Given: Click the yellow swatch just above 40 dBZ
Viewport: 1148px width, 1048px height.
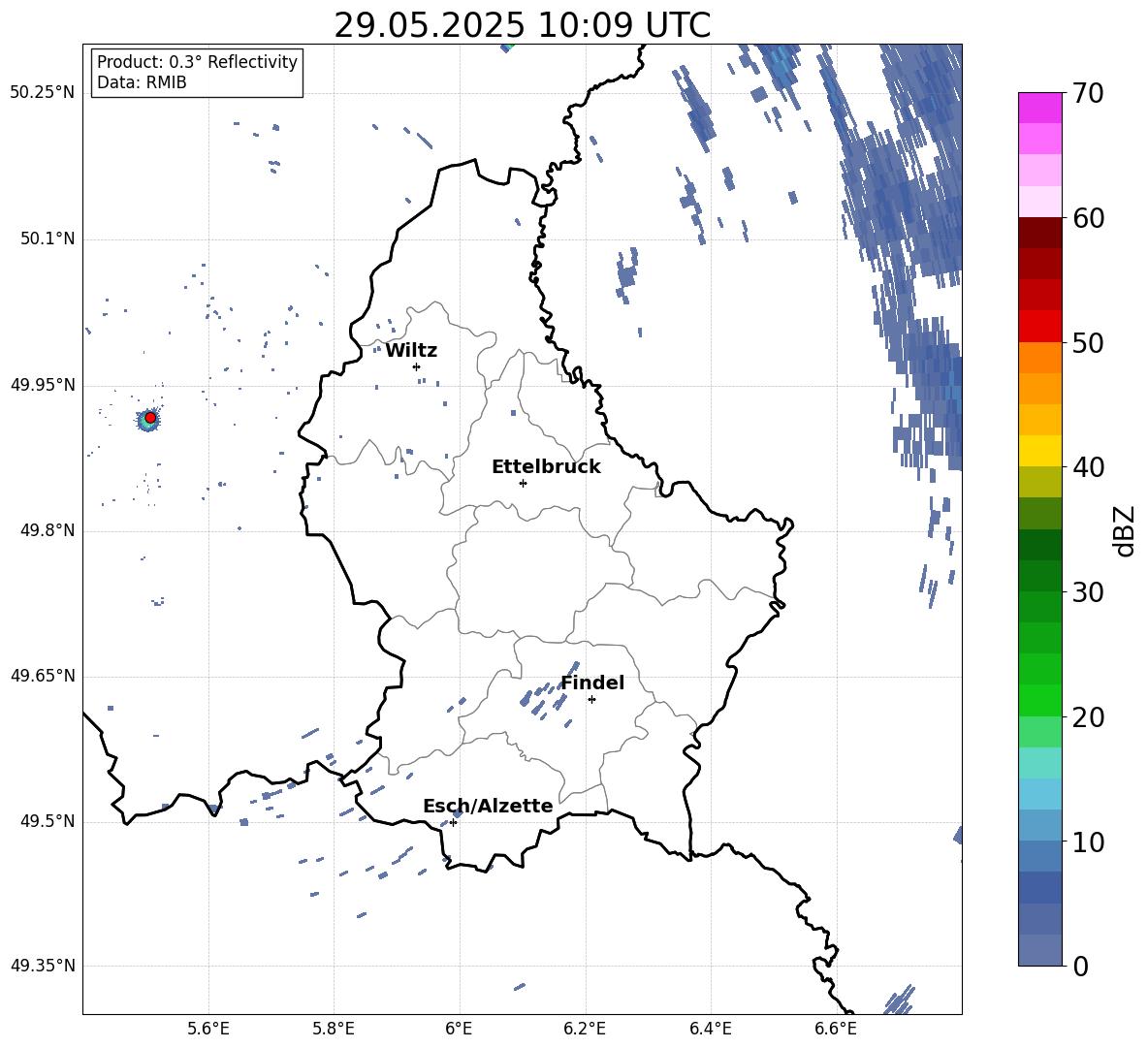Looking at the screenshot, I should point(1040,451).
